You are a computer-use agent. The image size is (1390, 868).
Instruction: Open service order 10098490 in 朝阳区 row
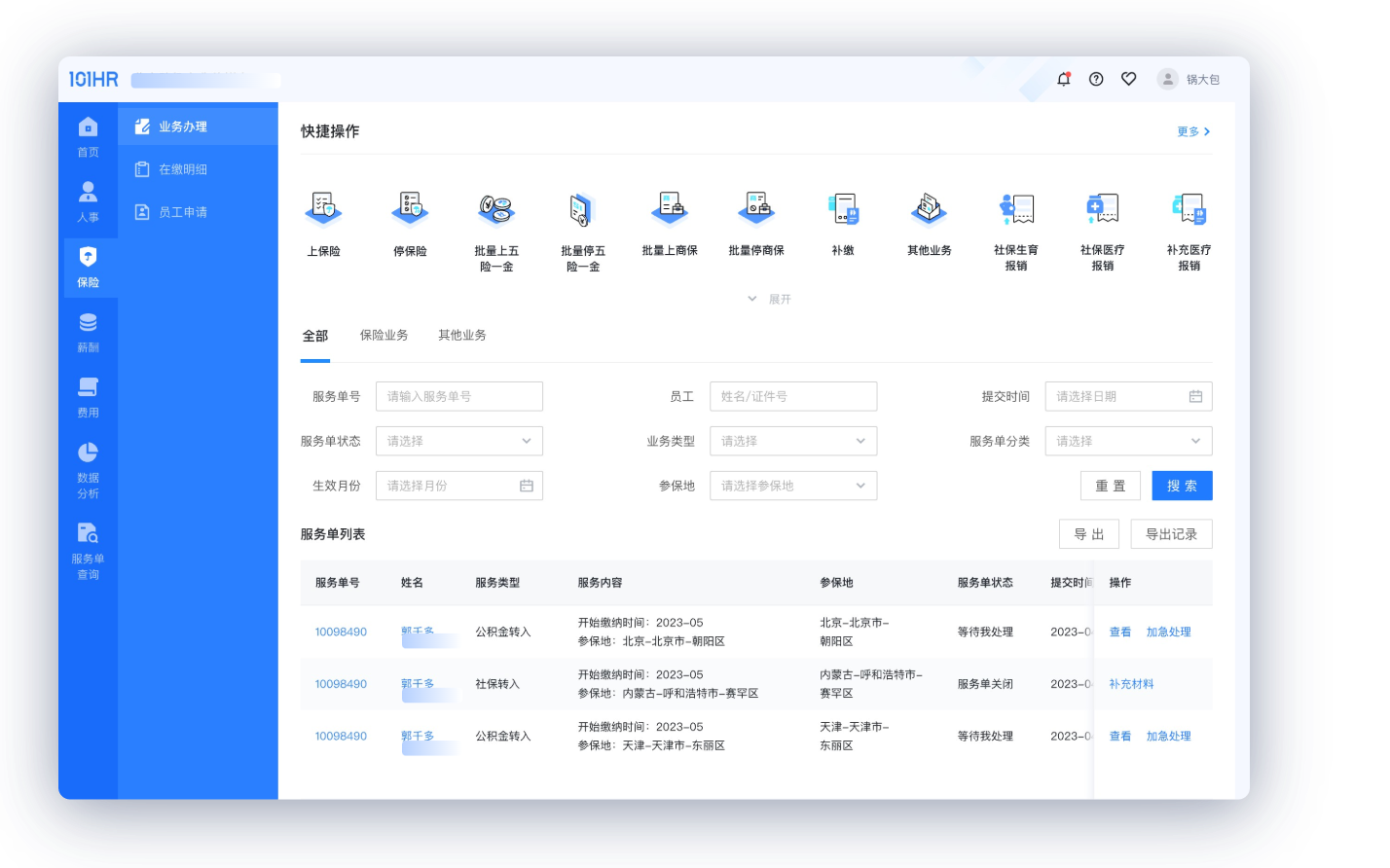click(341, 632)
